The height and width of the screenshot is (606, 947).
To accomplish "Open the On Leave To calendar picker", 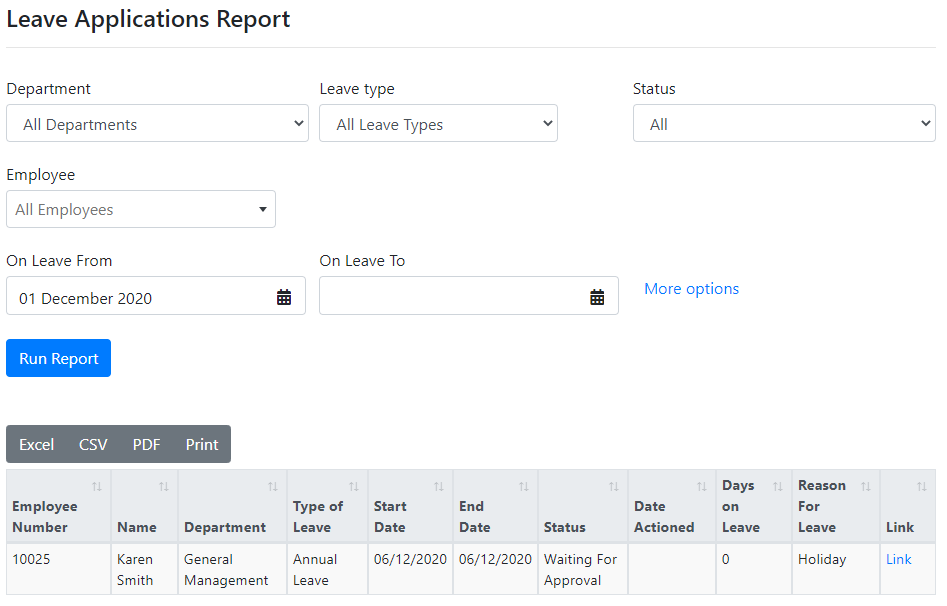I will (x=598, y=296).
